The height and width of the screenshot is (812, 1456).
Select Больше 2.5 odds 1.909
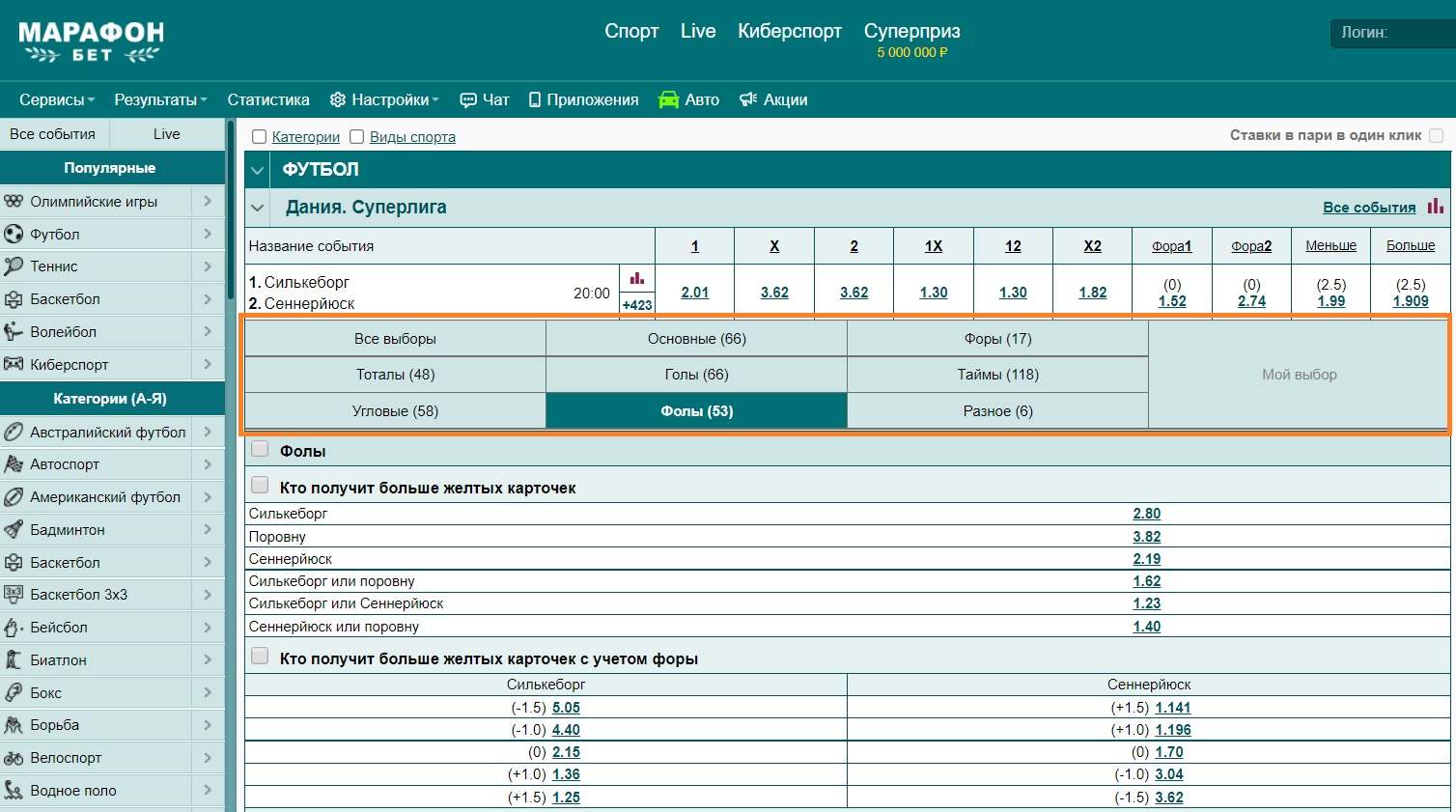(1411, 301)
